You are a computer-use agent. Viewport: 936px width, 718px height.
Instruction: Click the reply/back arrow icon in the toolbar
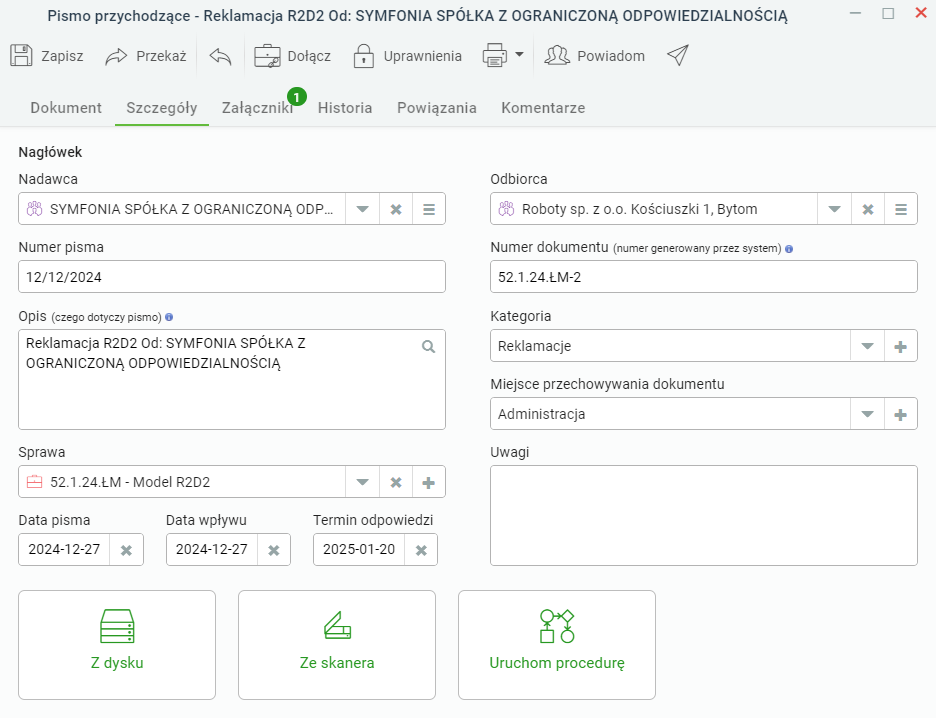[220, 56]
